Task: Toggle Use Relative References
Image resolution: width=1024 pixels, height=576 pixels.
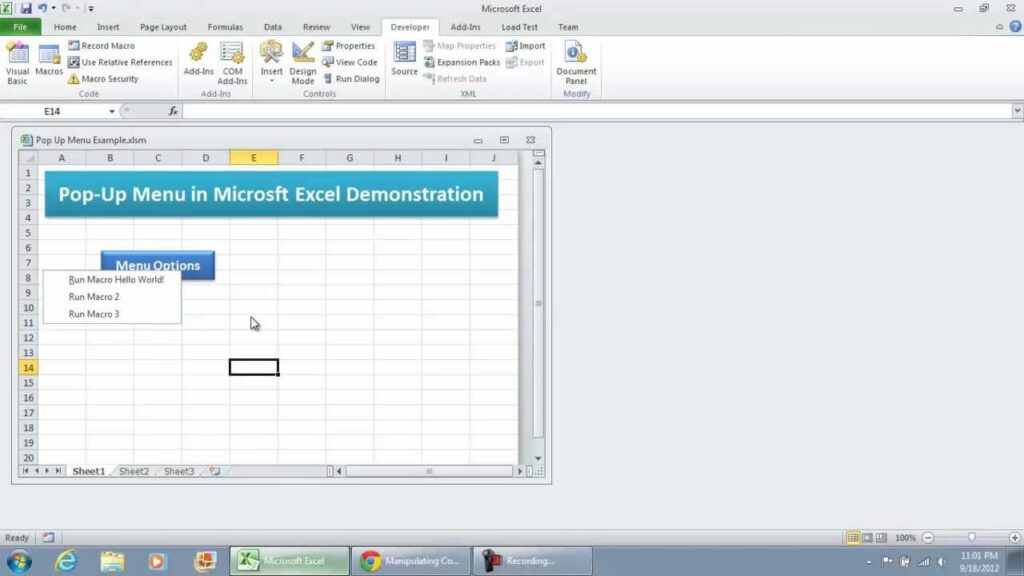Action: pos(119,62)
